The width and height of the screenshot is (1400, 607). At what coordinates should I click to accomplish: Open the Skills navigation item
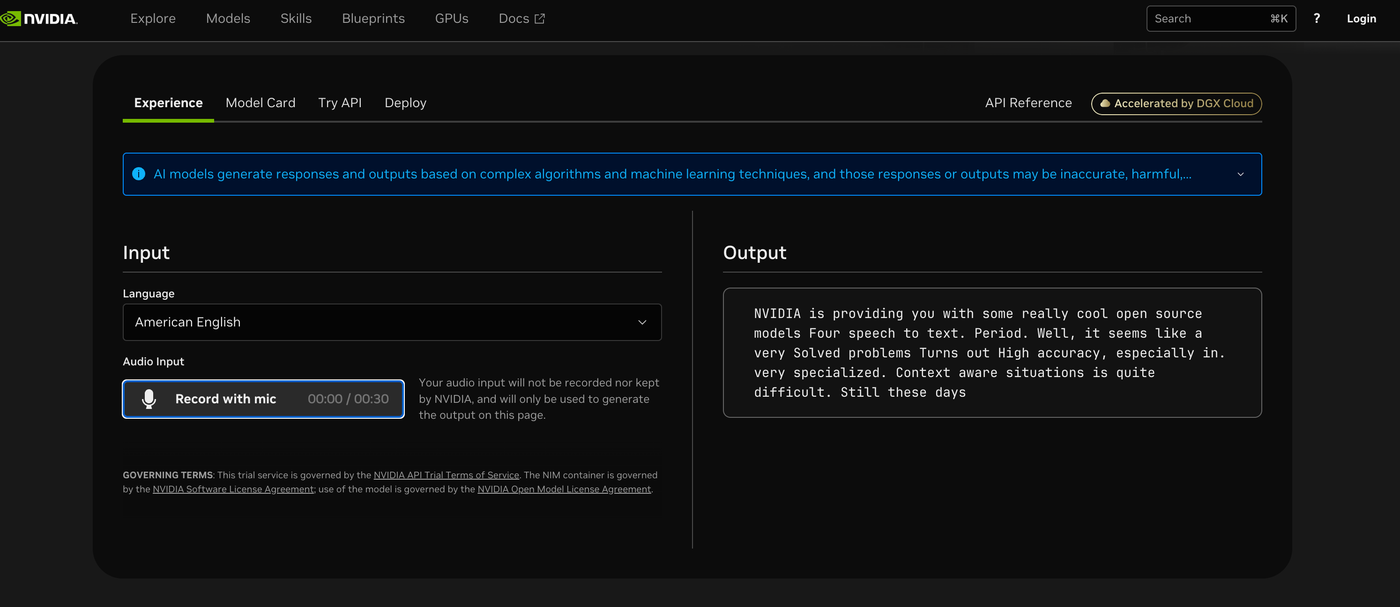coord(296,18)
